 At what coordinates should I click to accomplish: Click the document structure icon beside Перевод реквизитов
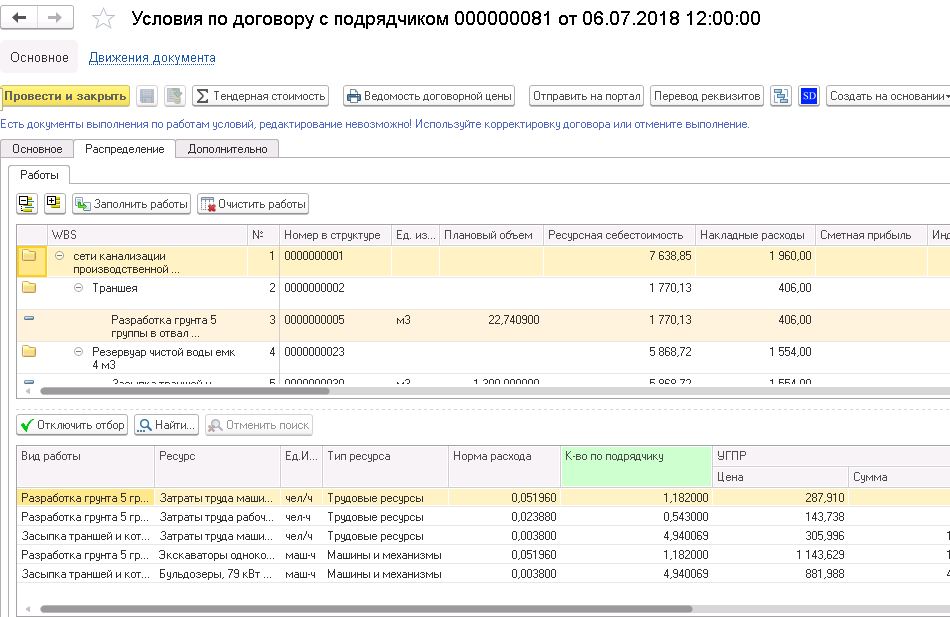pyautogui.click(x=781, y=96)
